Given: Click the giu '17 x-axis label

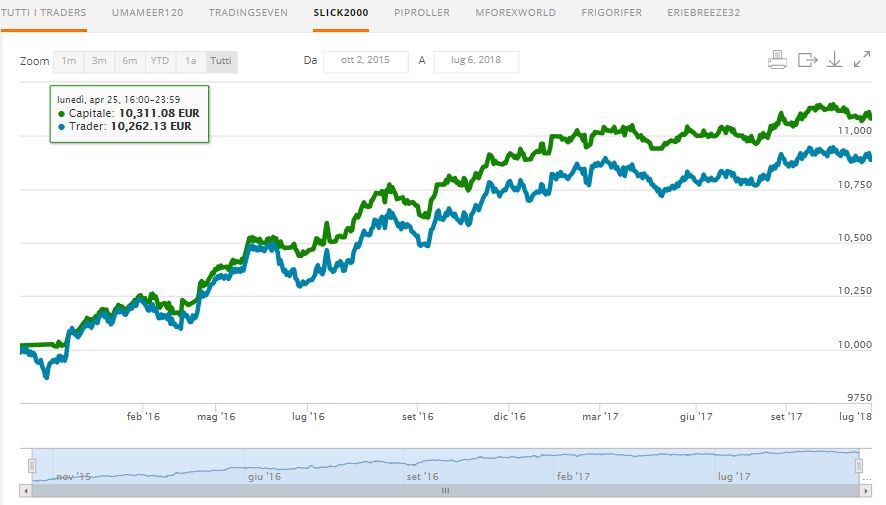Looking at the screenshot, I should click(x=696, y=416).
